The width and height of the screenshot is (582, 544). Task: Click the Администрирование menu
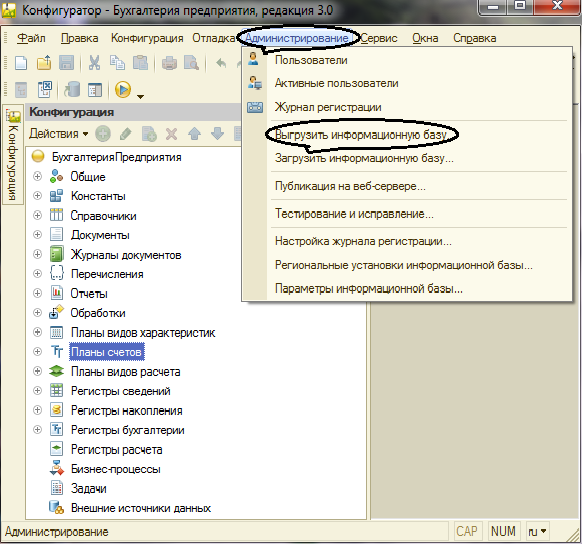pyautogui.click(x=297, y=38)
